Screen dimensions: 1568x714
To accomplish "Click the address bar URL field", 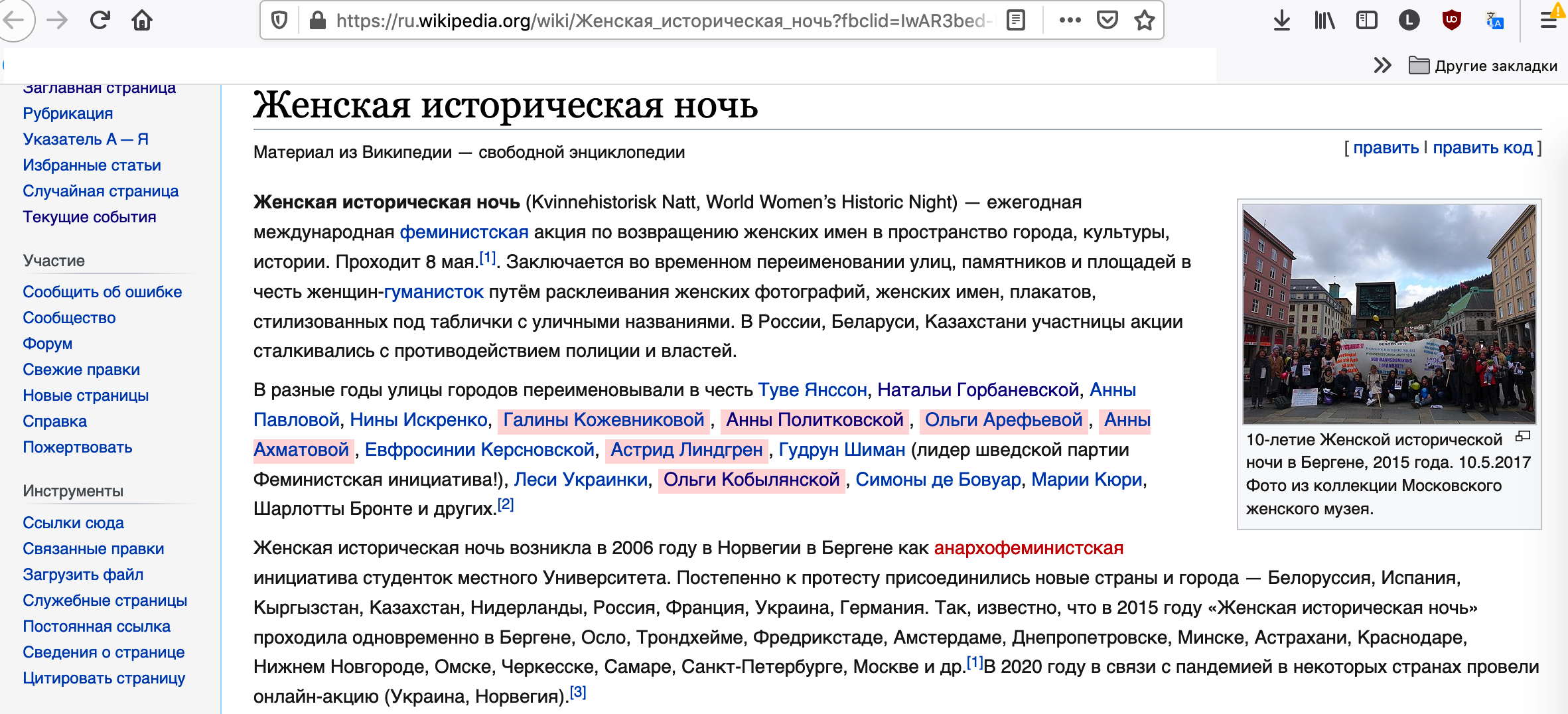I will tap(664, 21).
